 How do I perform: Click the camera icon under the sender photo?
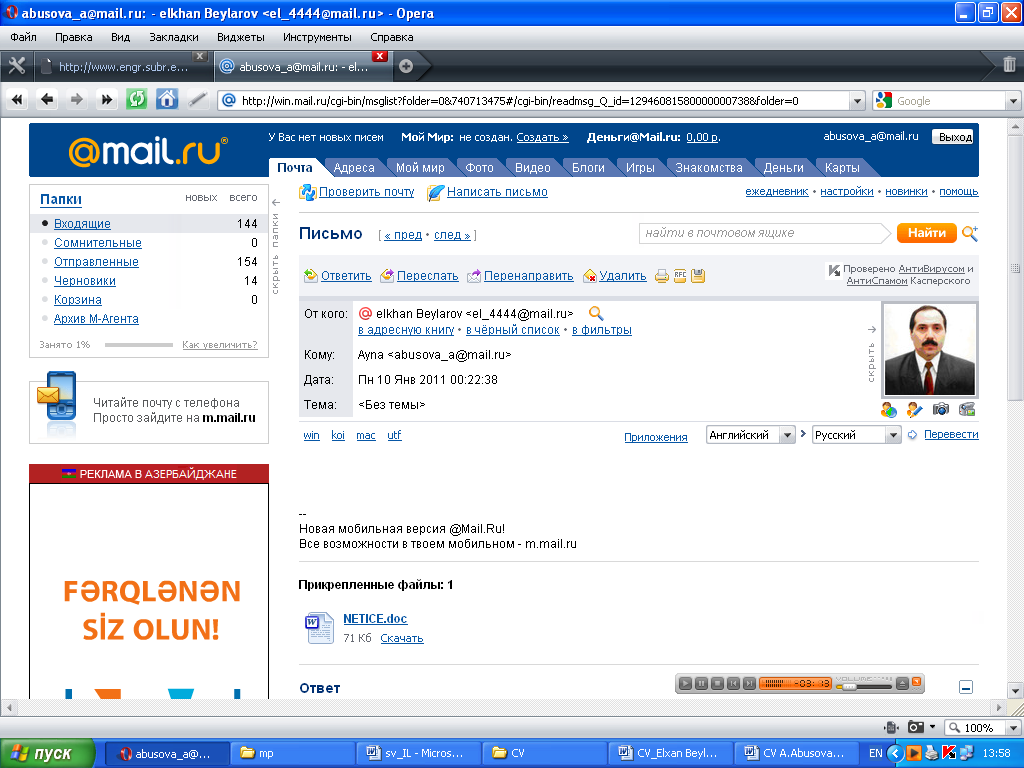tap(940, 409)
